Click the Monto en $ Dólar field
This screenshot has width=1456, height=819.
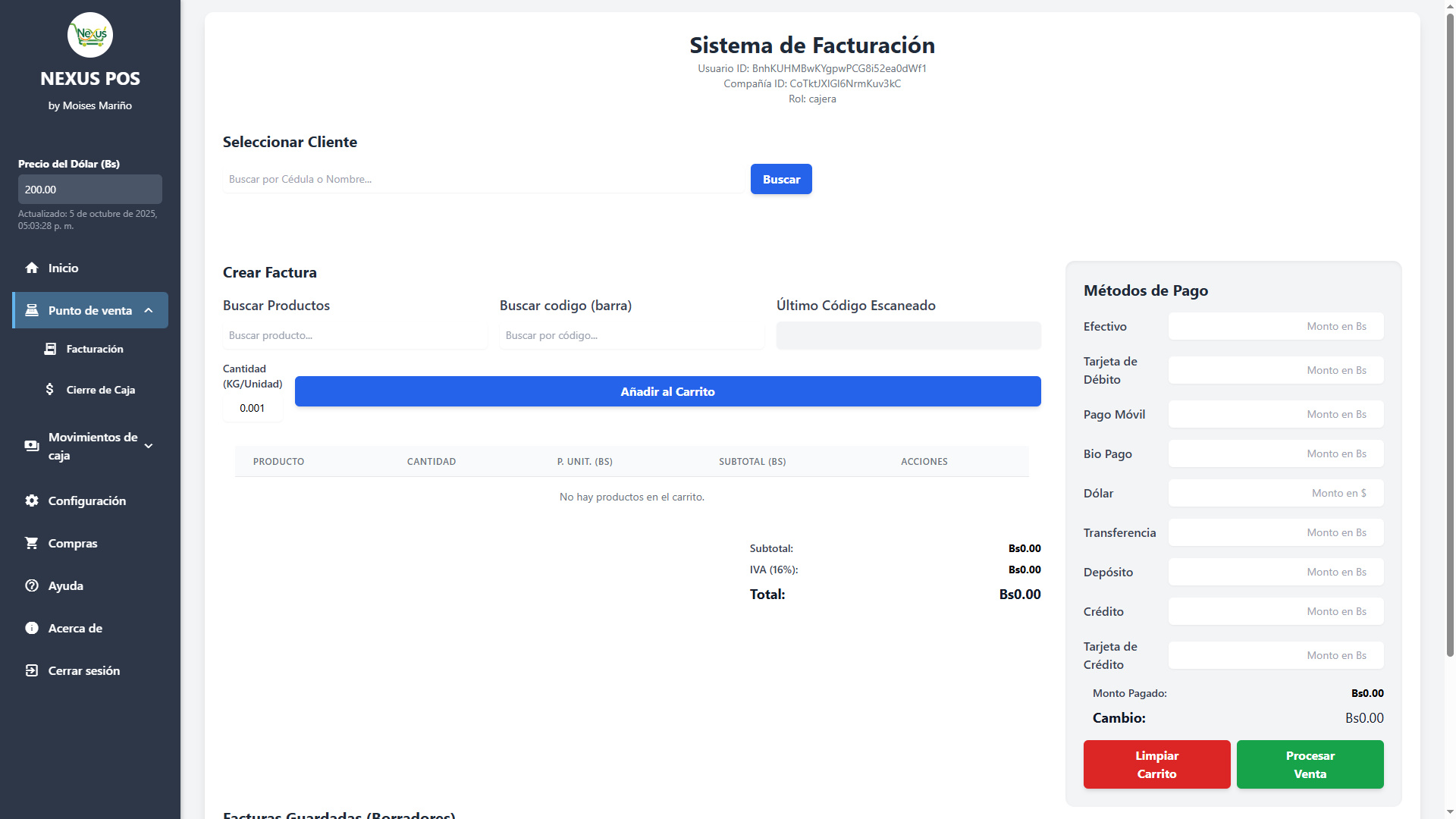click(1275, 493)
